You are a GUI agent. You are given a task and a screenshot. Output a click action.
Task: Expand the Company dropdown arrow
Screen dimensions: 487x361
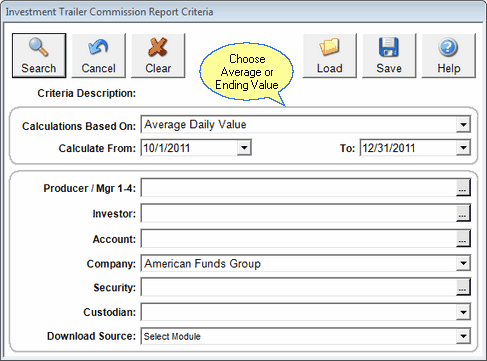[463, 264]
